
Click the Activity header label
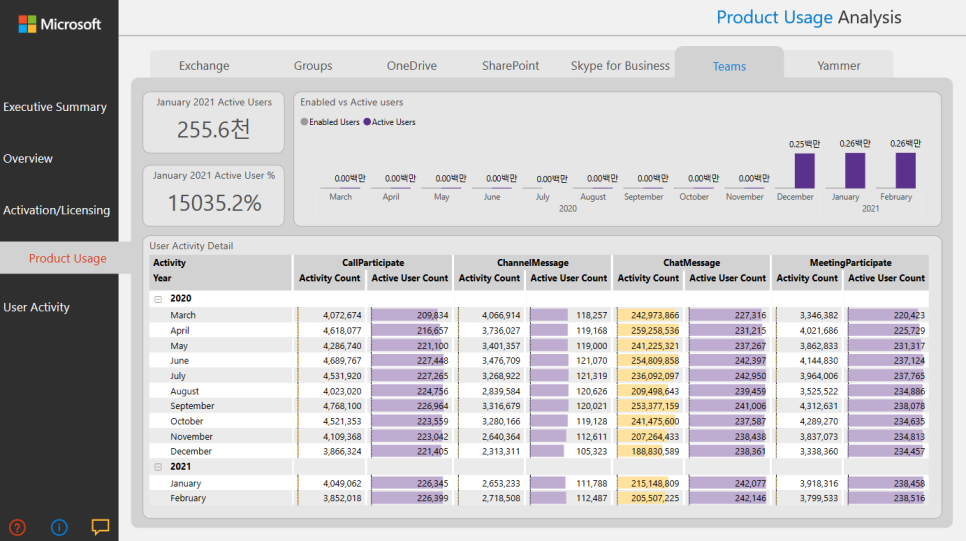[x=169, y=262]
